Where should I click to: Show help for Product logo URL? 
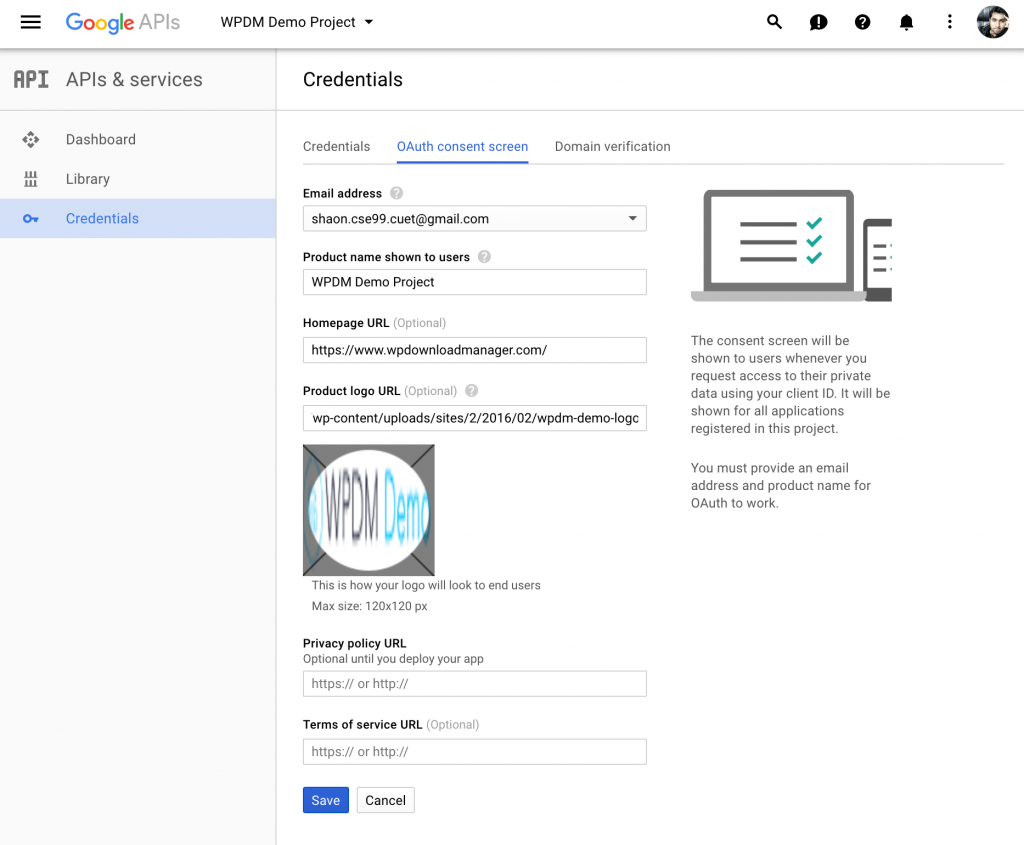472,391
